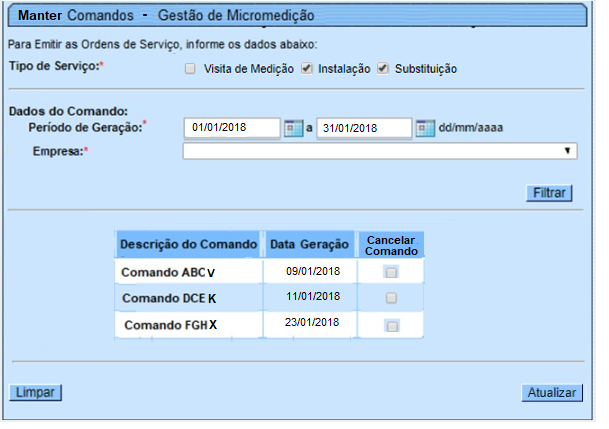Tick cancel checkbox for Comando DCEK

(x=391, y=298)
